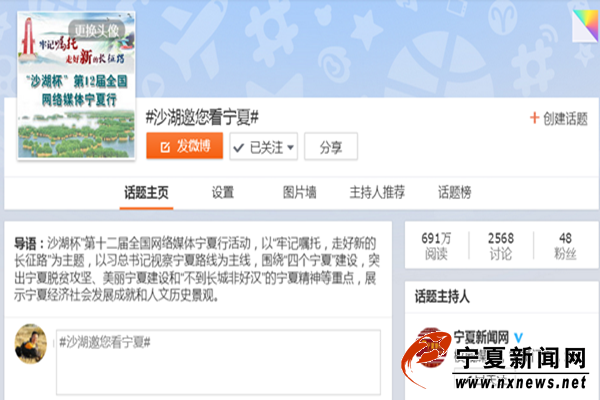Switch to the 设置 tab
600x400 pixels.
pos(223,192)
